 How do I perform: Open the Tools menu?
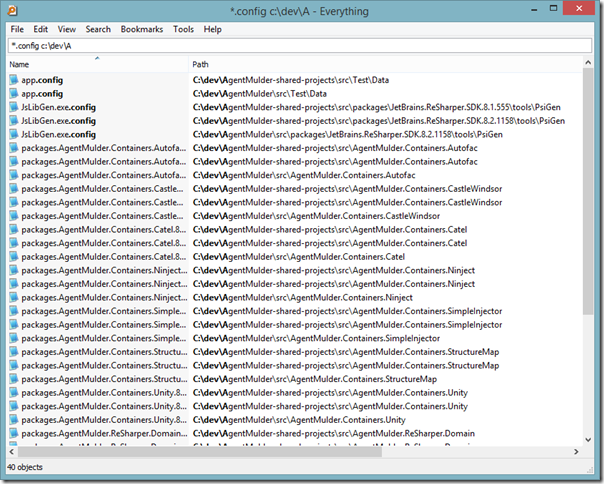point(183,29)
